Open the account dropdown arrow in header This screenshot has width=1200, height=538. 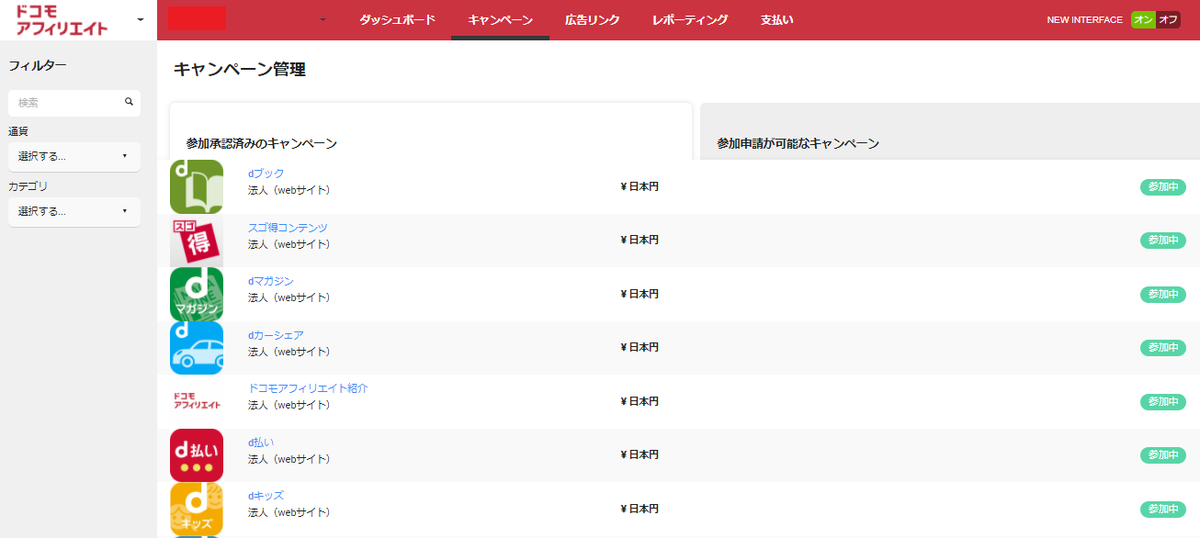323,20
